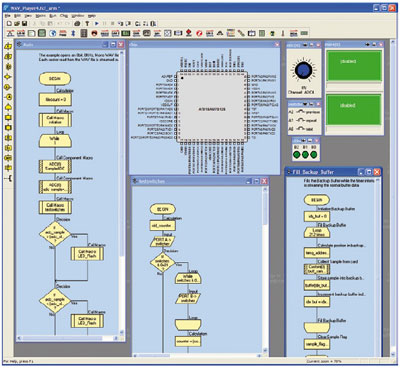Screen dimensions: 400x368
Task: Click the AT91SAM7S128 chip diagram
Action: (x=212, y=107)
